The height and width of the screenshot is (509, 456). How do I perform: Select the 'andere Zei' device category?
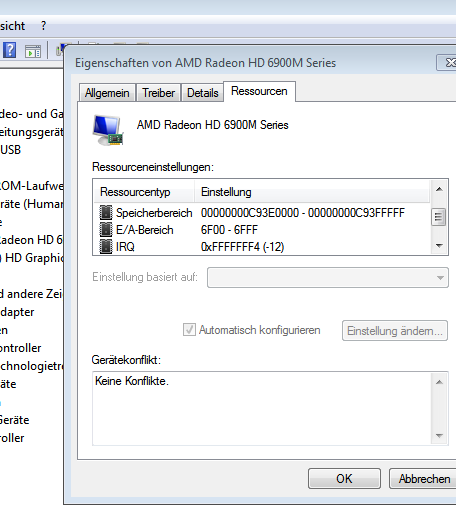tap(31, 294)
